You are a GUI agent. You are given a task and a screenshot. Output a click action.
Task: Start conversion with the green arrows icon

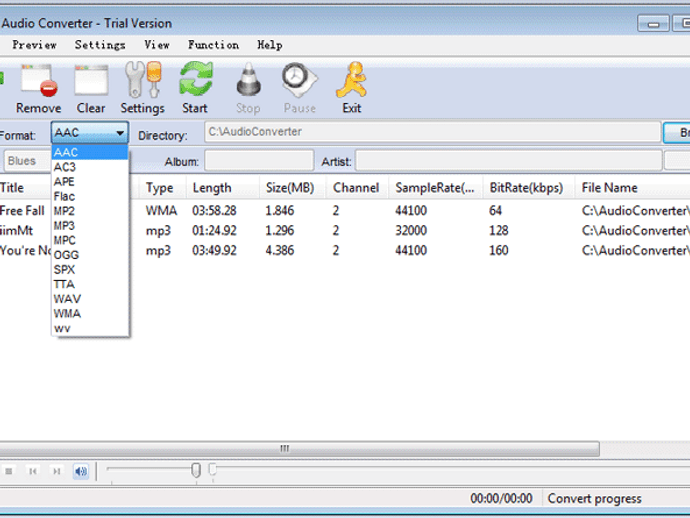(195, 88)
